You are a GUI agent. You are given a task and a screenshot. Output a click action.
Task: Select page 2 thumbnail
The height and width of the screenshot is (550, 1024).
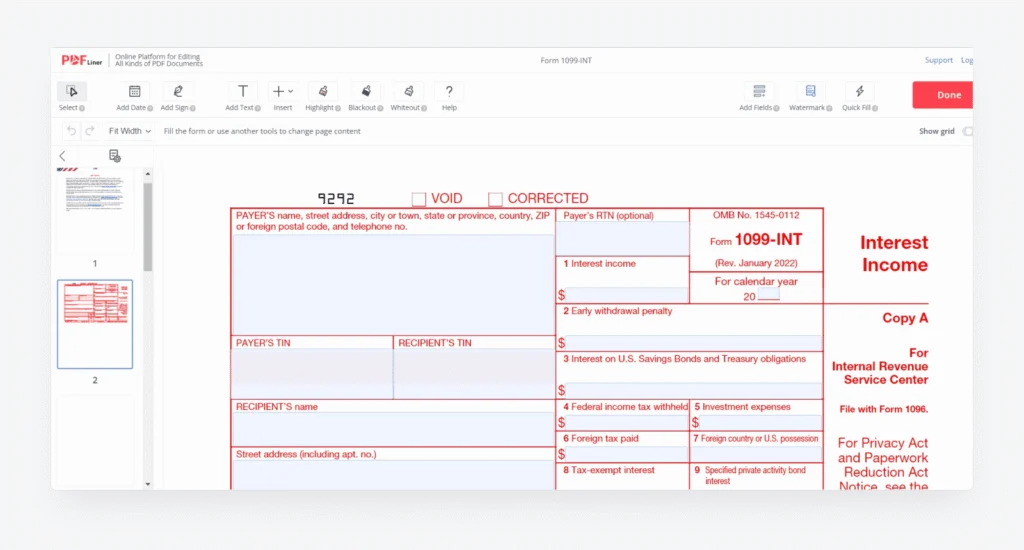(95, 324)
